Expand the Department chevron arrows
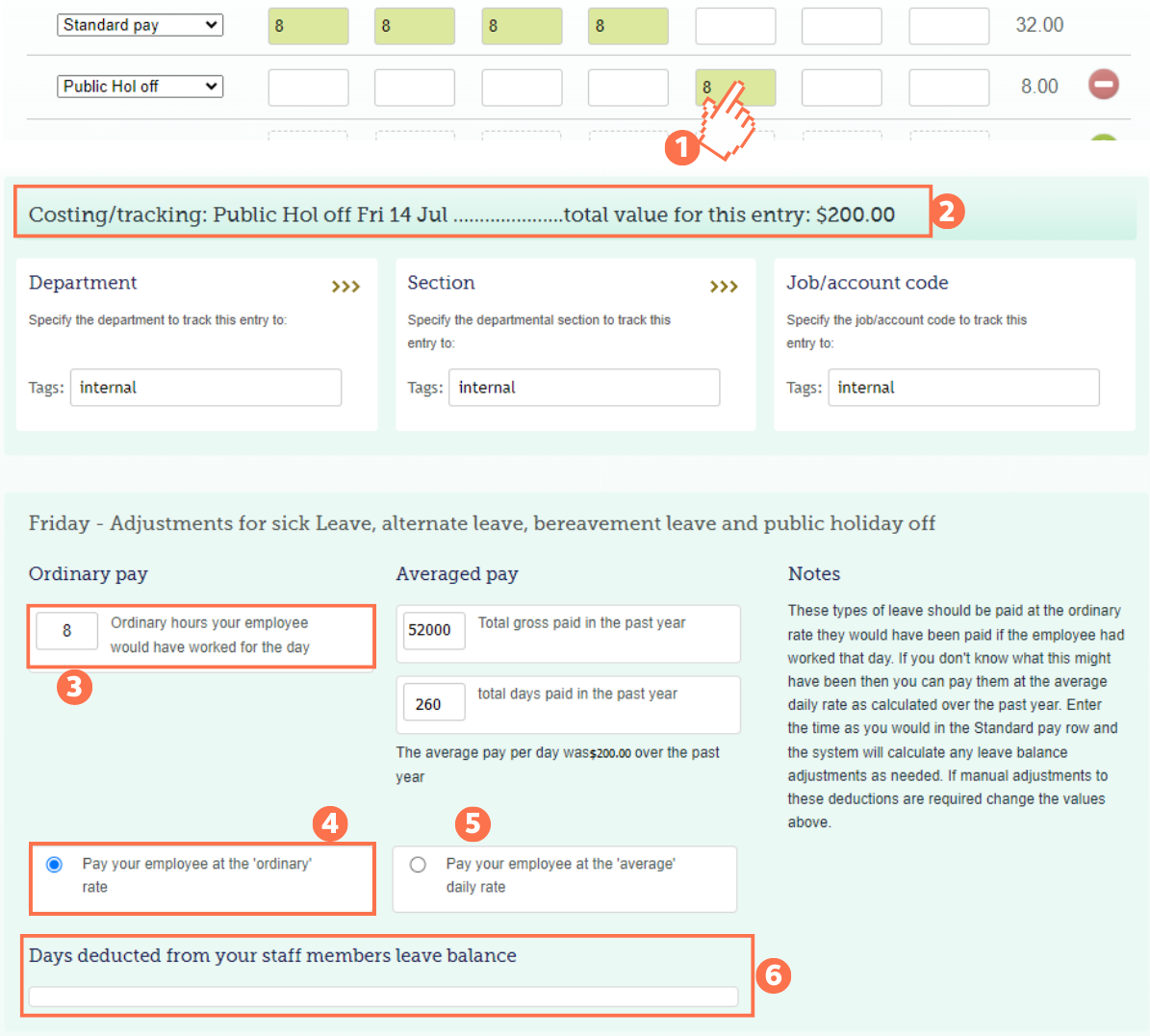This screenshot has height=1036, width=1150. pos(345,287)
